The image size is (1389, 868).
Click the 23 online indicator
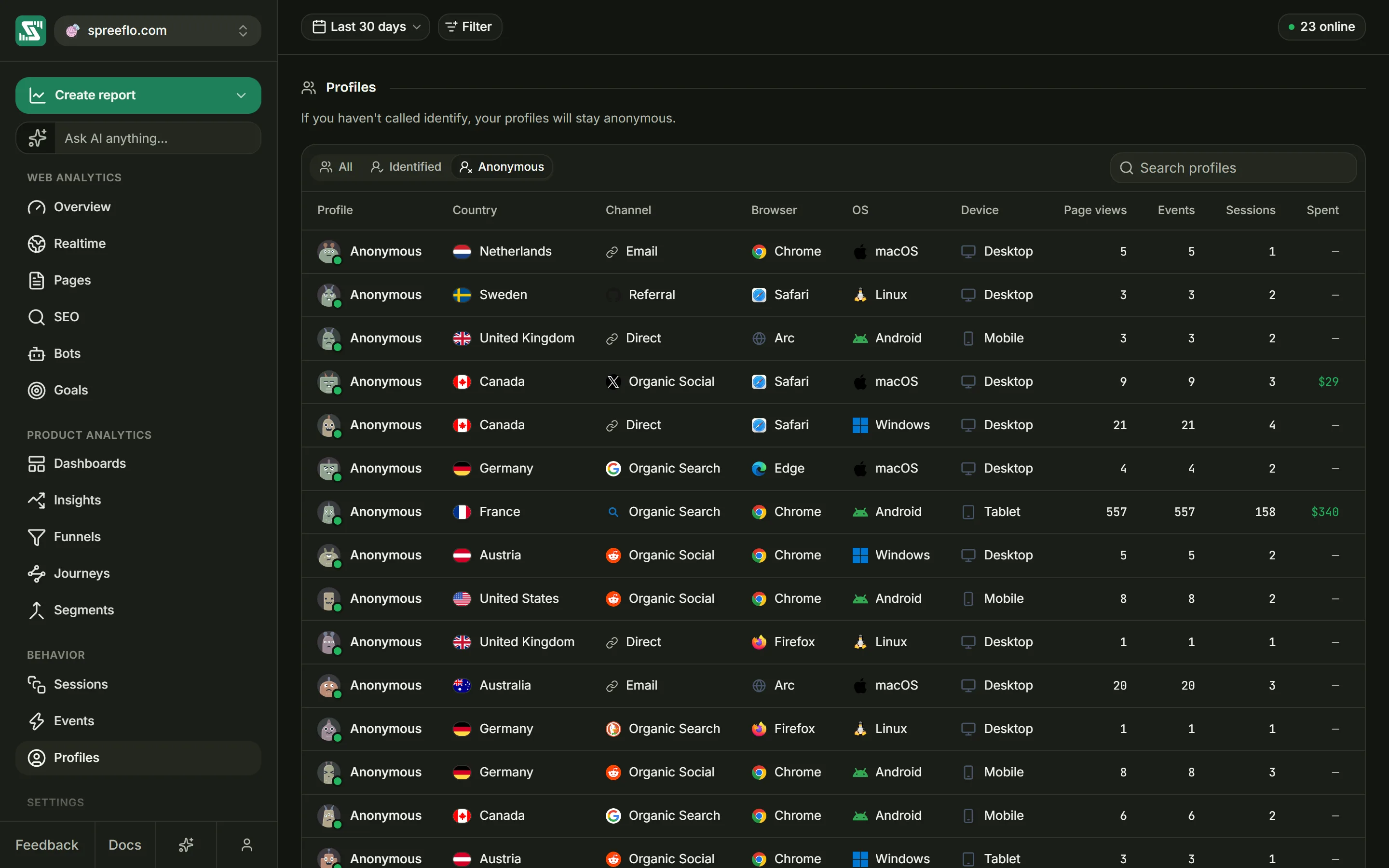pos(1321,27)
